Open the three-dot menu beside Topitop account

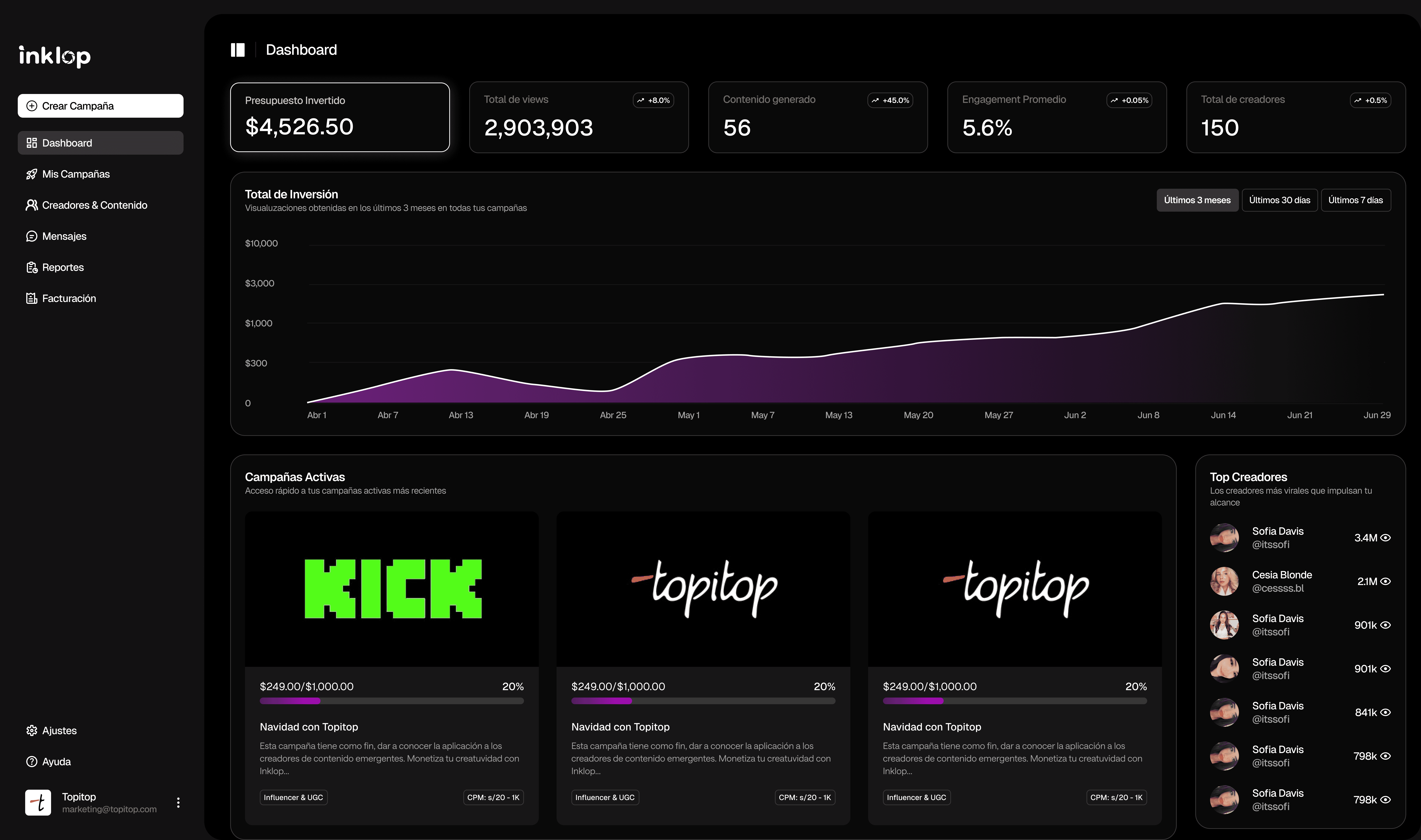pos(178,803)
